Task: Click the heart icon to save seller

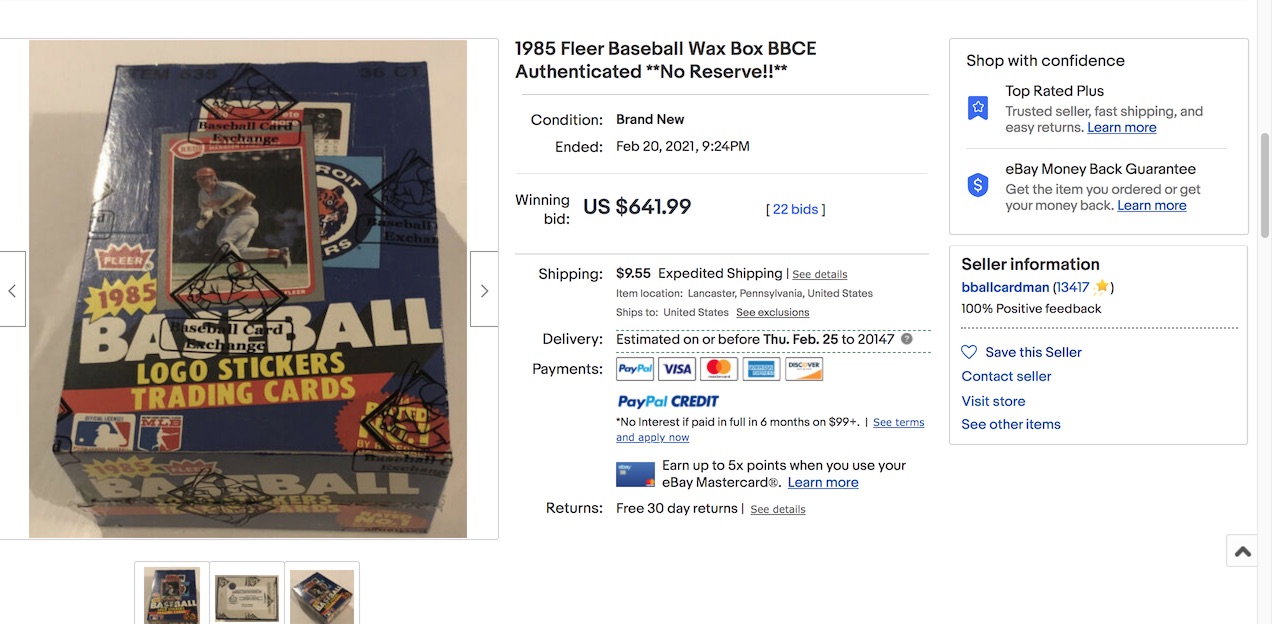Action: (x=969, y=352)
